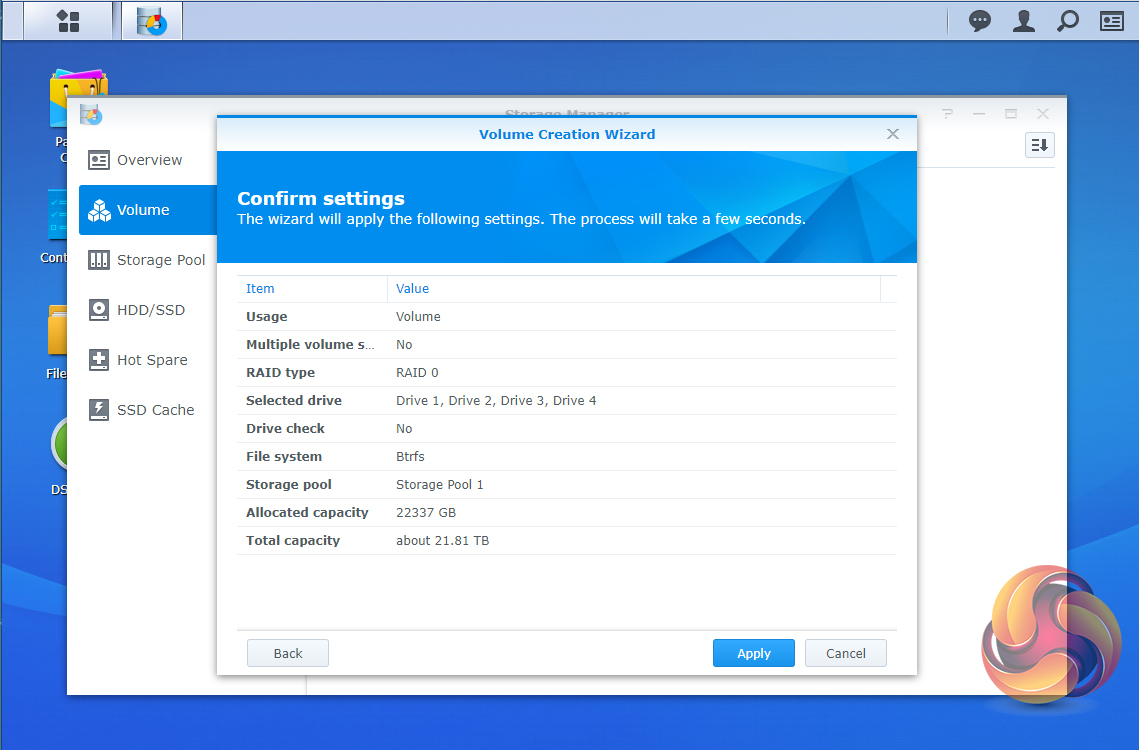Click the Hot Spare plus icon
1139x750 pixels.
pyautogui.click(x=99, y=360)
